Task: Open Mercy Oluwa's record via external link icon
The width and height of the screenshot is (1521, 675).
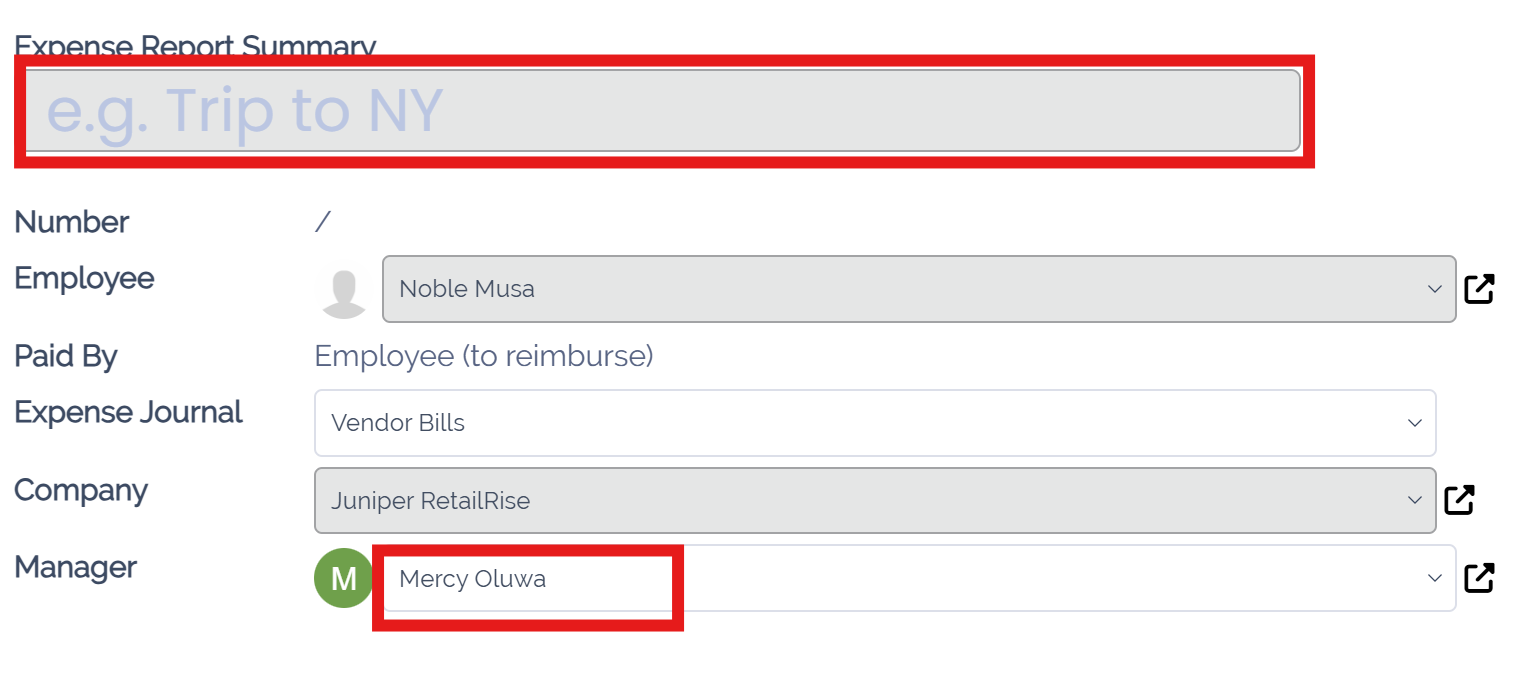Action: 1479,577
